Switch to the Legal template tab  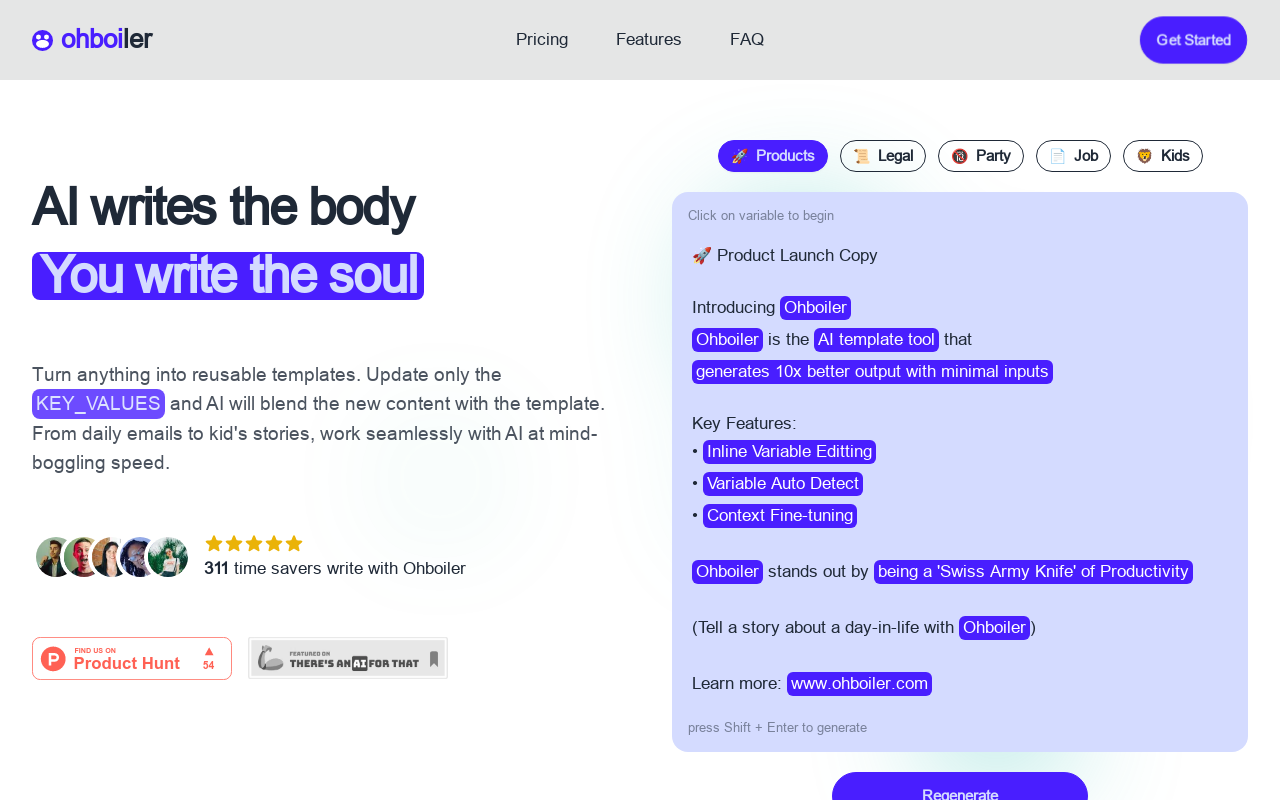(x=883, y=156)
